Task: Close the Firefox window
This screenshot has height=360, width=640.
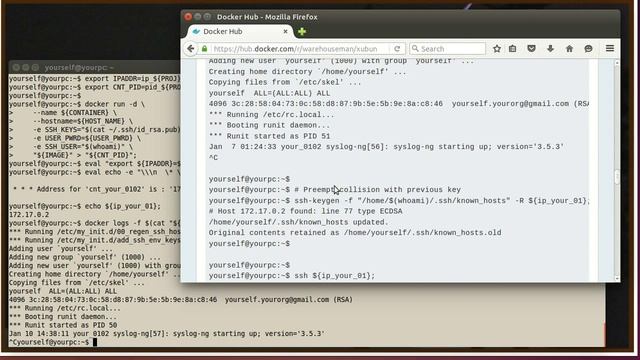Action: 188,17
